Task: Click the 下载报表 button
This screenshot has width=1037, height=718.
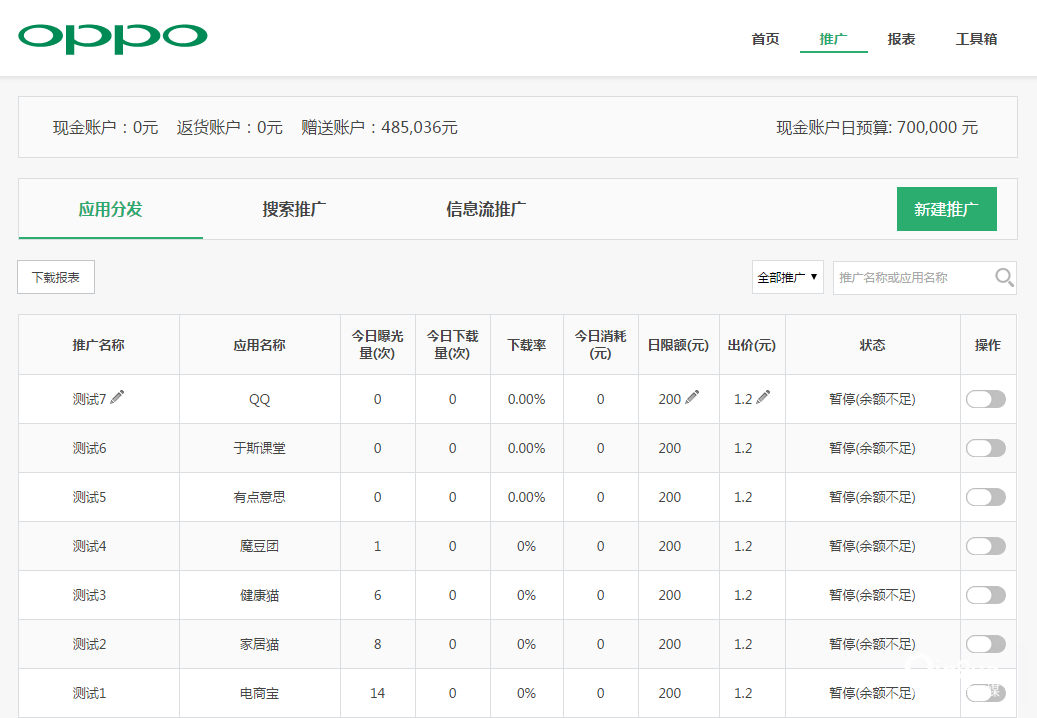Action: pos(55,277)
